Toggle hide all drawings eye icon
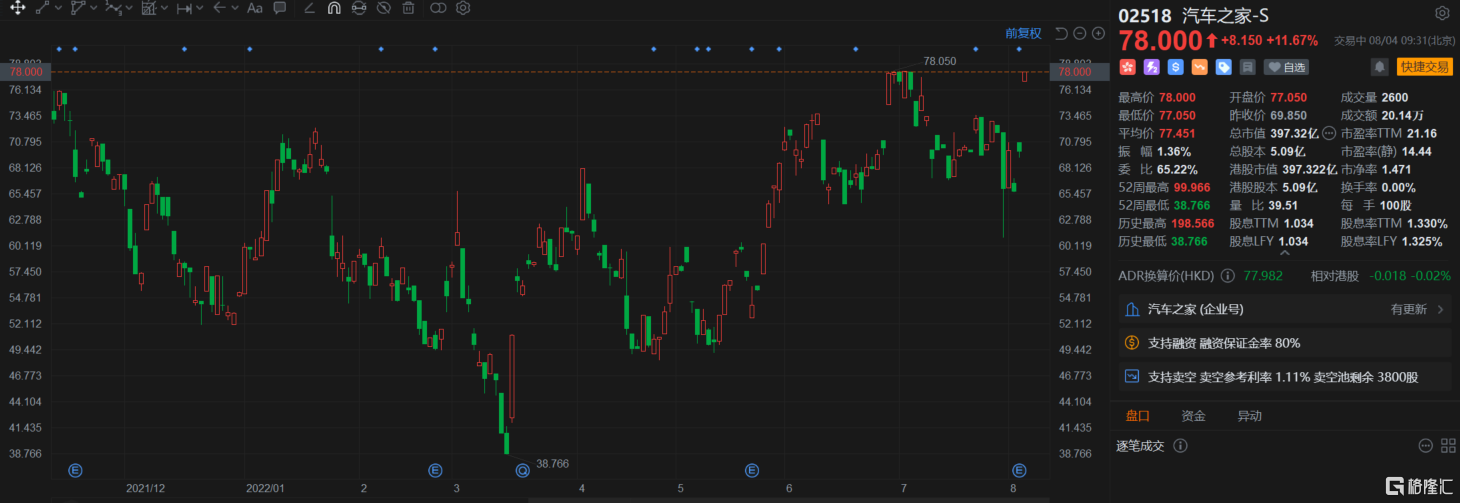Viewport: 1460px width, 503px height. (x=384, y=8)
